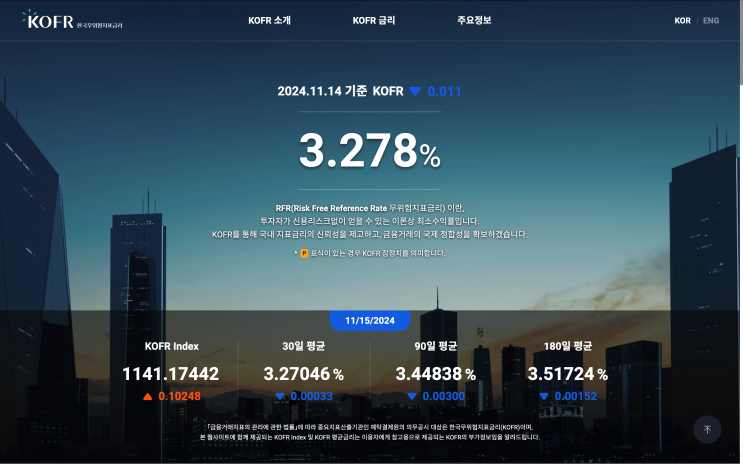Click the page vertical scrollbar
The image size is (743, 464).
coord(741,43)
